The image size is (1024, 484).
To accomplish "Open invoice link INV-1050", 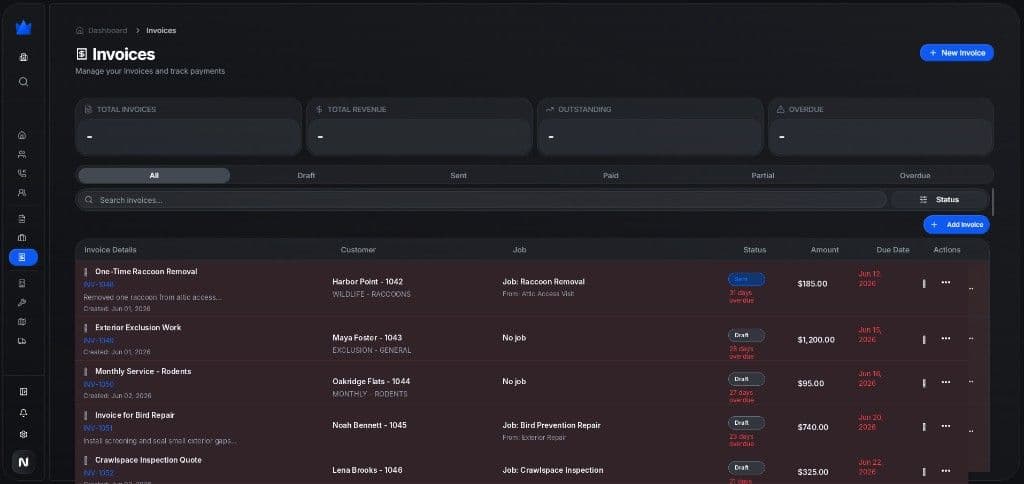I will click(99, 385).
